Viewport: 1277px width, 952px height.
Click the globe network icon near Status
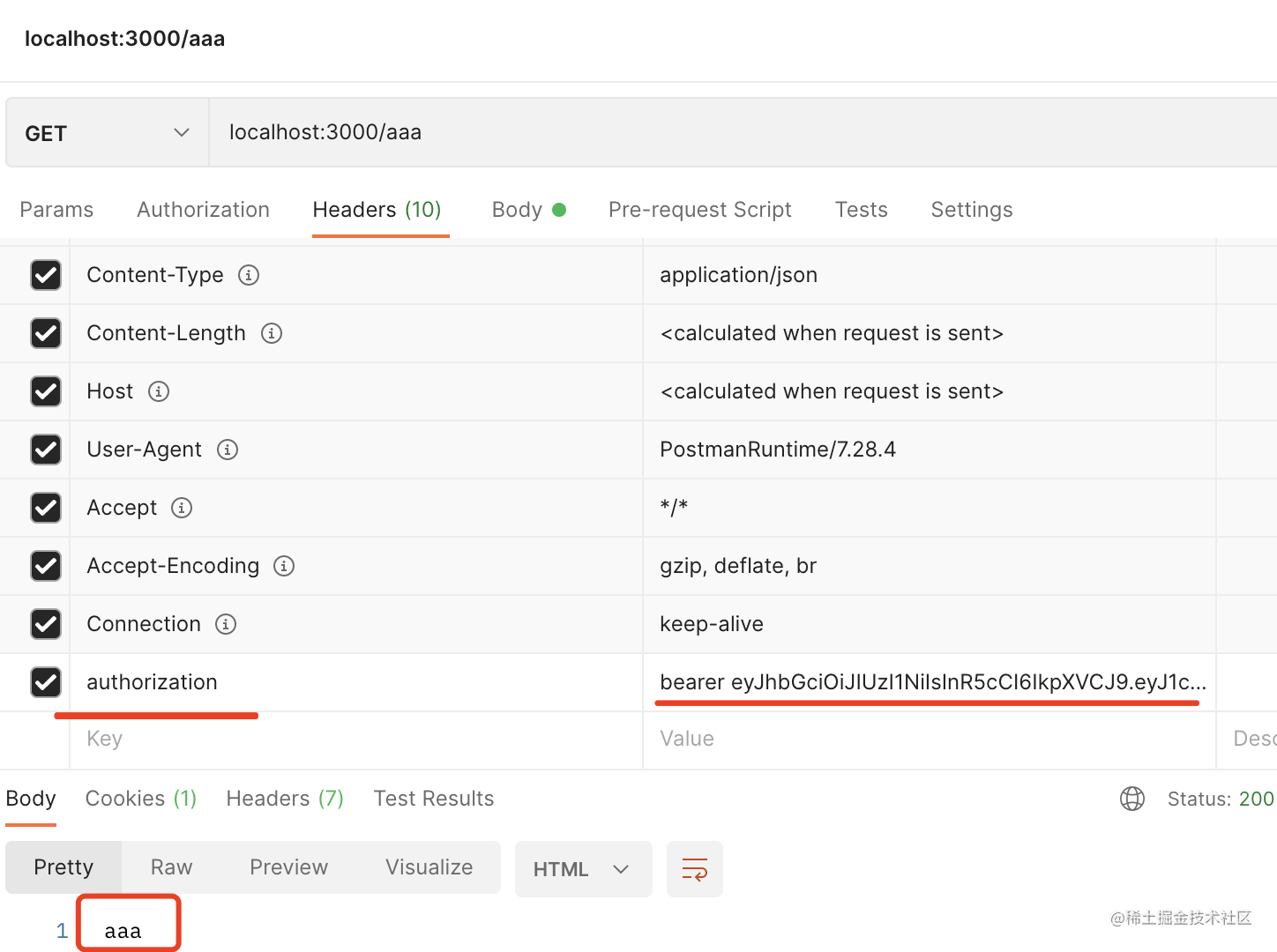point(1131,799)
